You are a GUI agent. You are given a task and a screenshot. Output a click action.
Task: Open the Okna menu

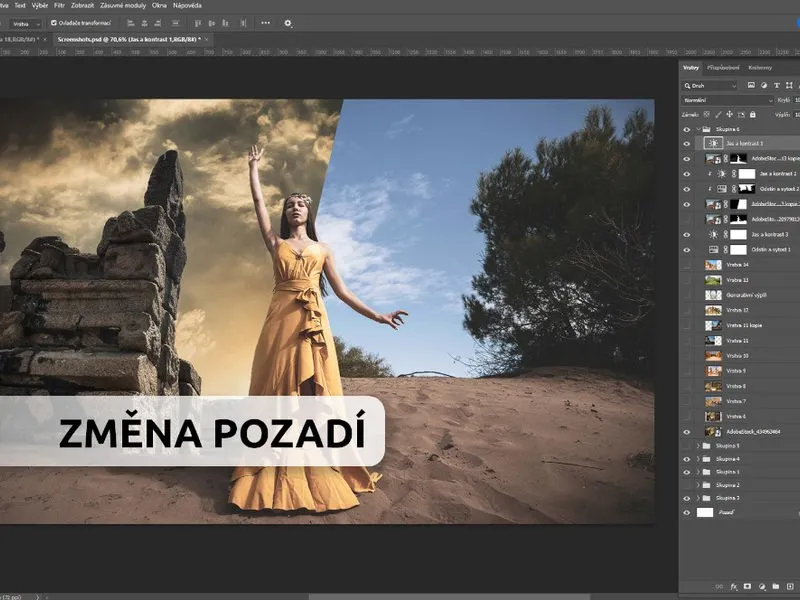coord(159,6)
